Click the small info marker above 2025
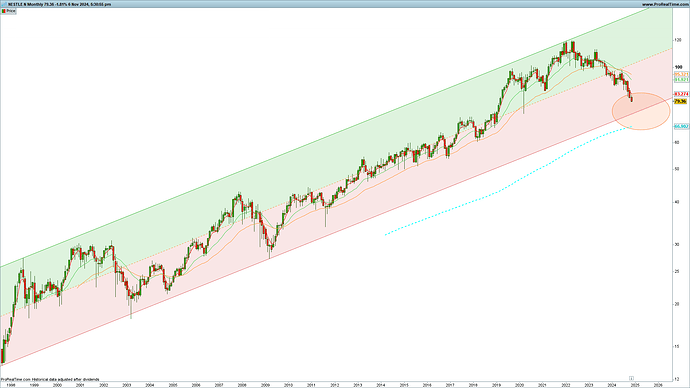This screenshot has width=690, height=388. [x=631, y=378]
